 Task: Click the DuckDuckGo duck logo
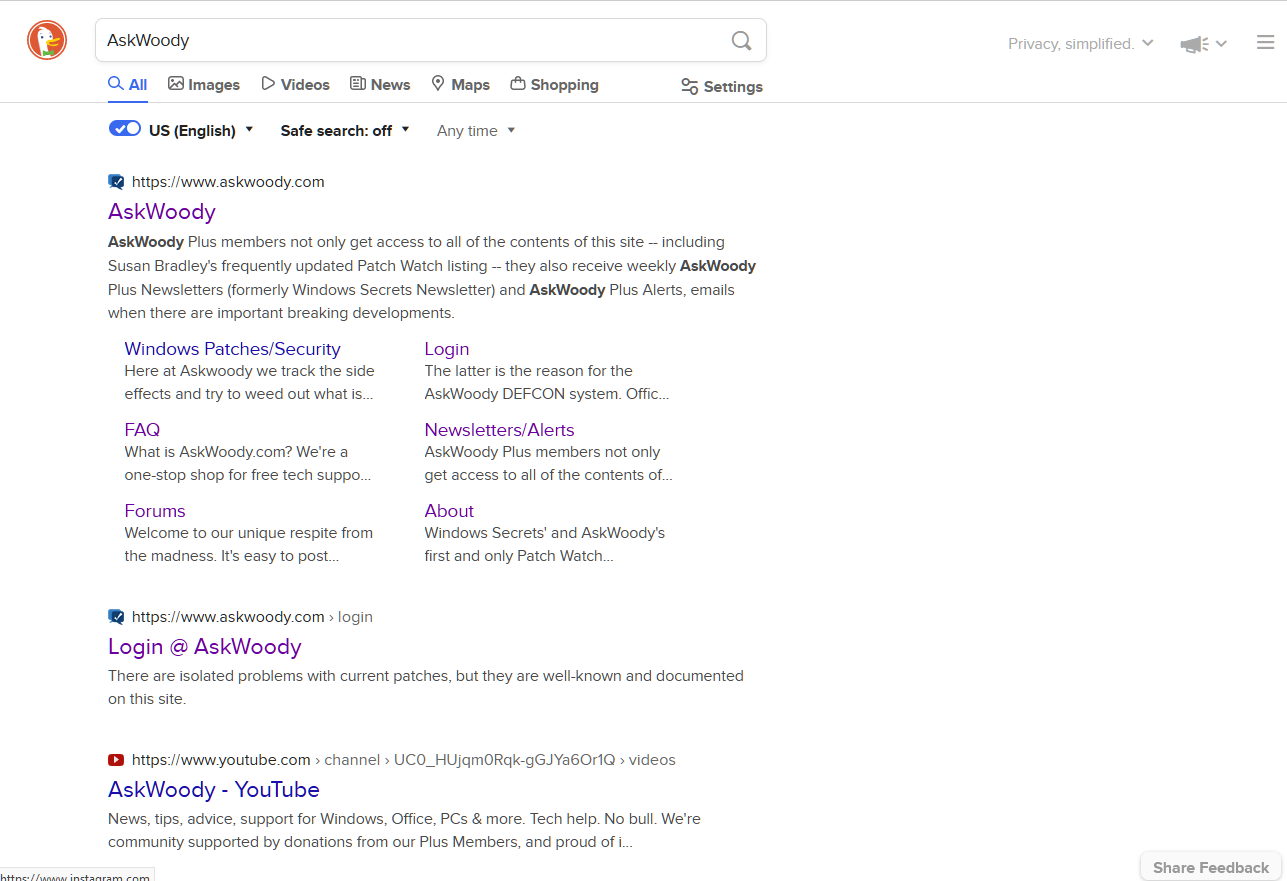click(x=46, y=40)
